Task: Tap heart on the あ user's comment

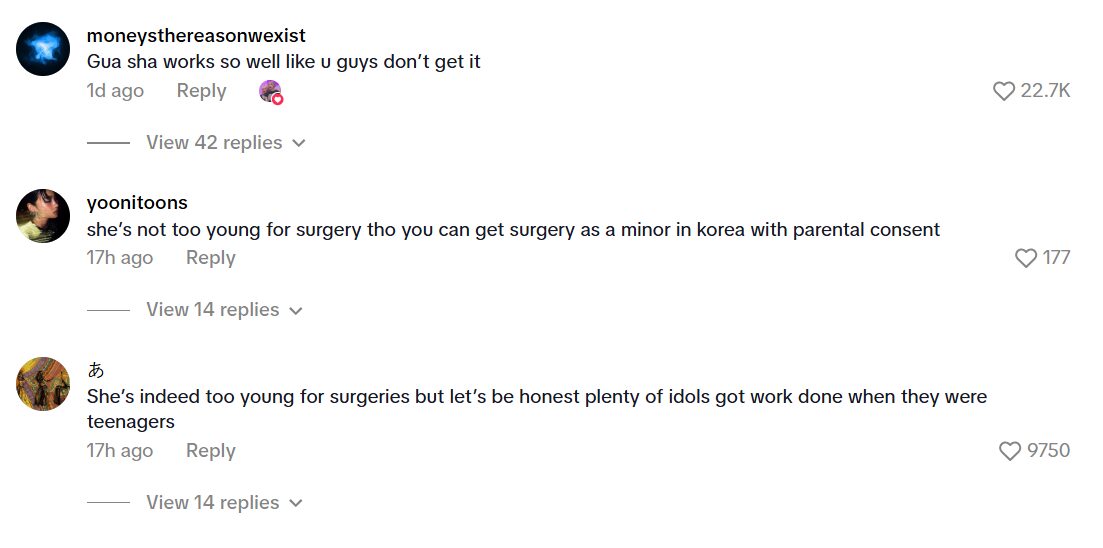Action: 1010,451
